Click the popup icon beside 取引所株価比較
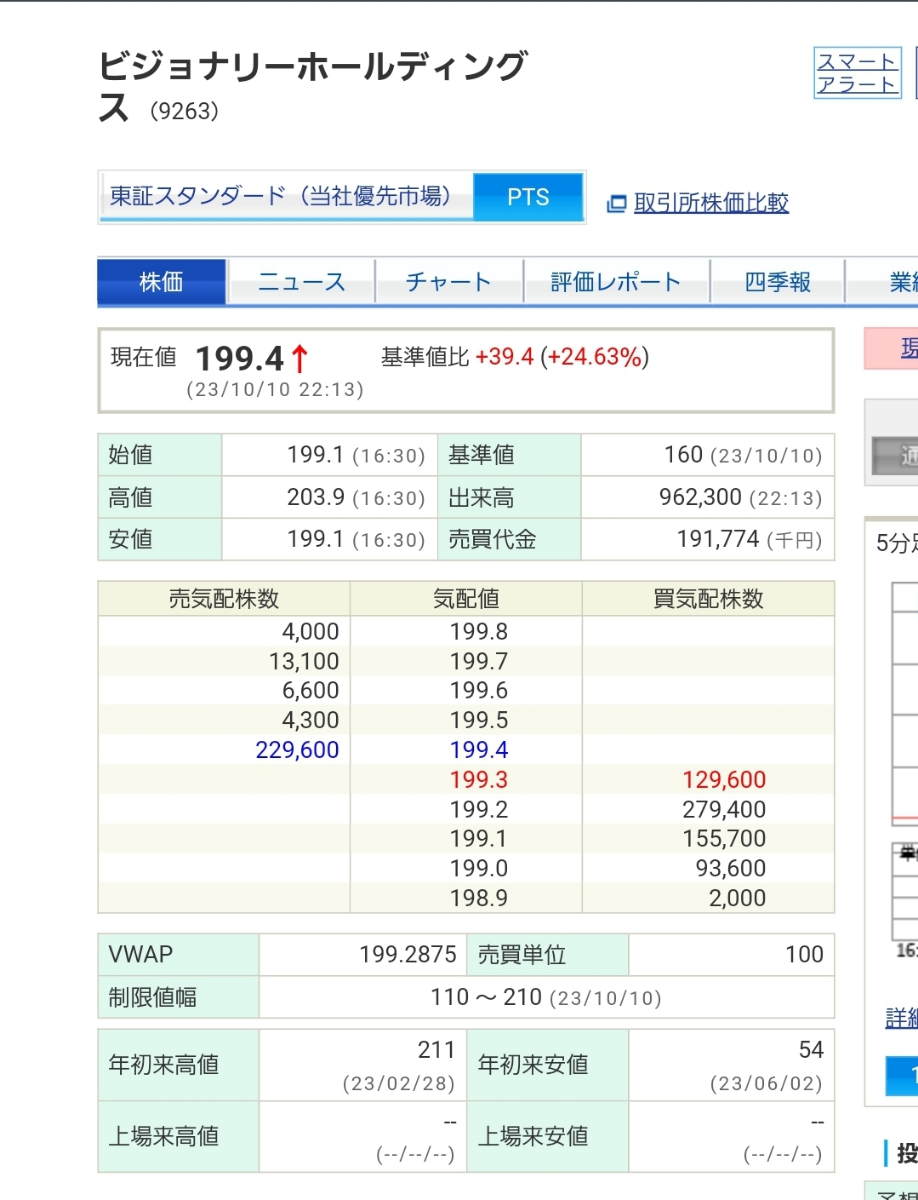 pyautogui.click(x=617, y=204)
